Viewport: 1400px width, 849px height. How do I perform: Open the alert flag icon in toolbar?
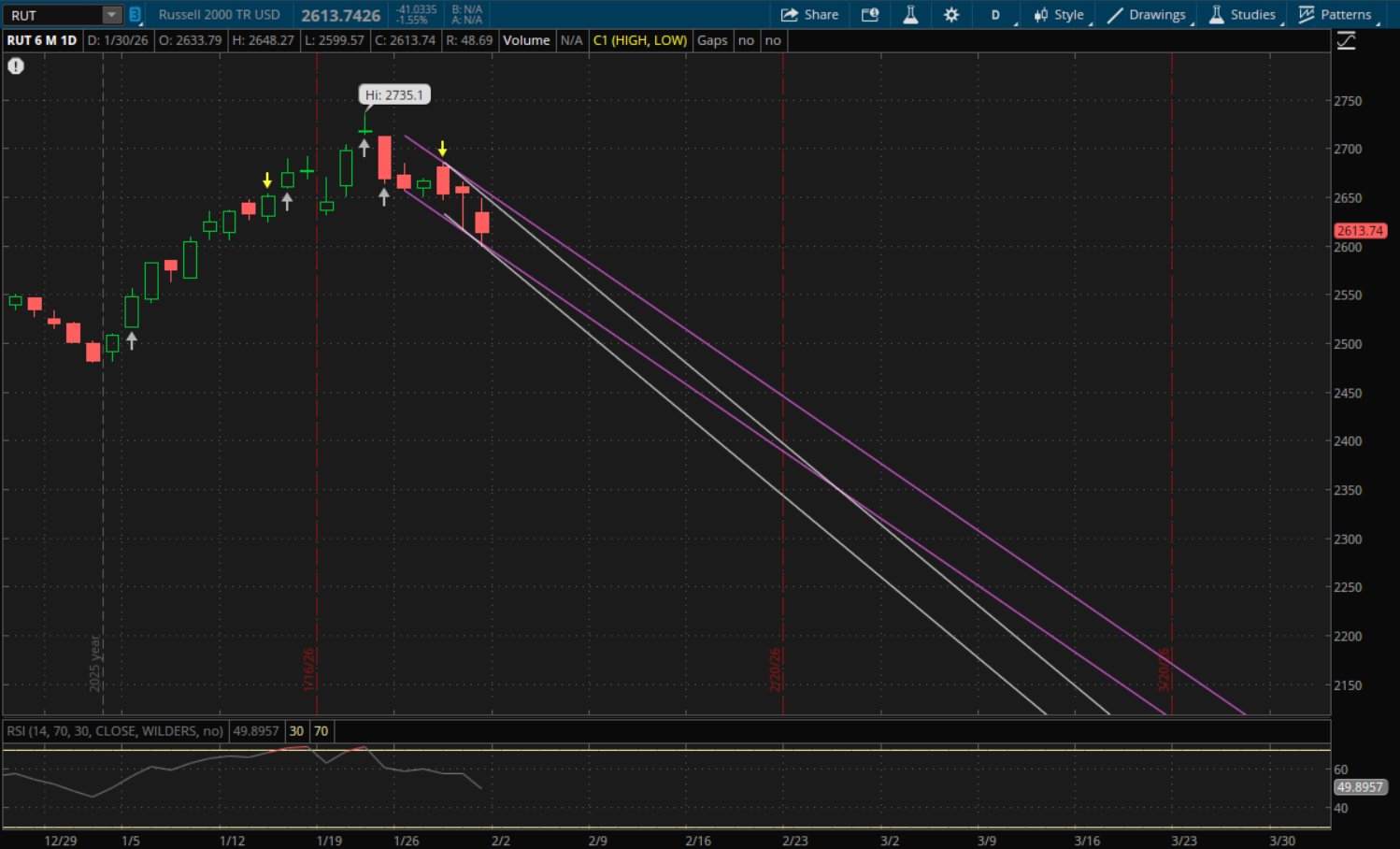pyautogui.click(x=870, y=15)
